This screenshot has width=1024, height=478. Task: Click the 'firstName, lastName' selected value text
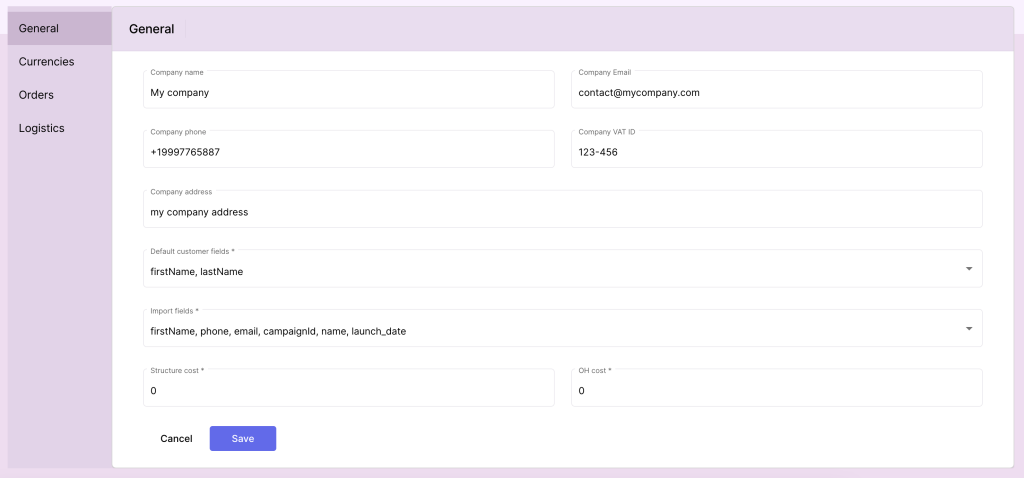196,271
